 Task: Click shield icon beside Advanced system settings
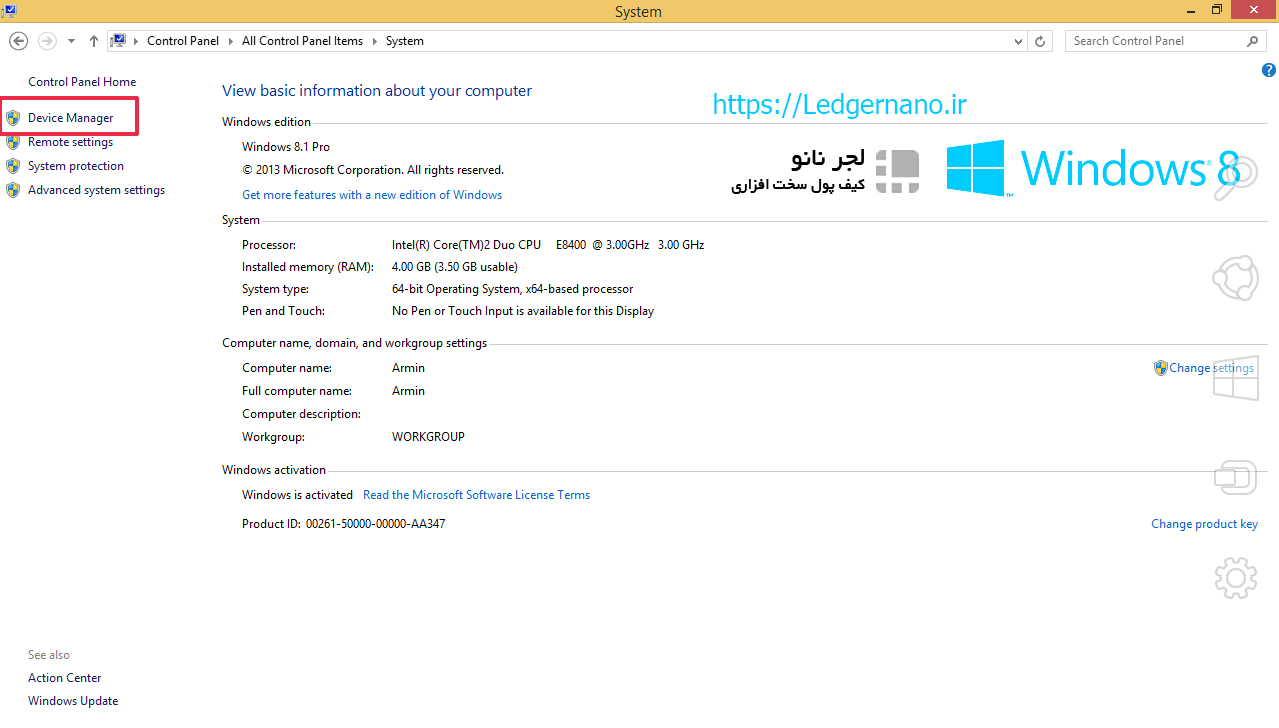[x=13, y=190]
